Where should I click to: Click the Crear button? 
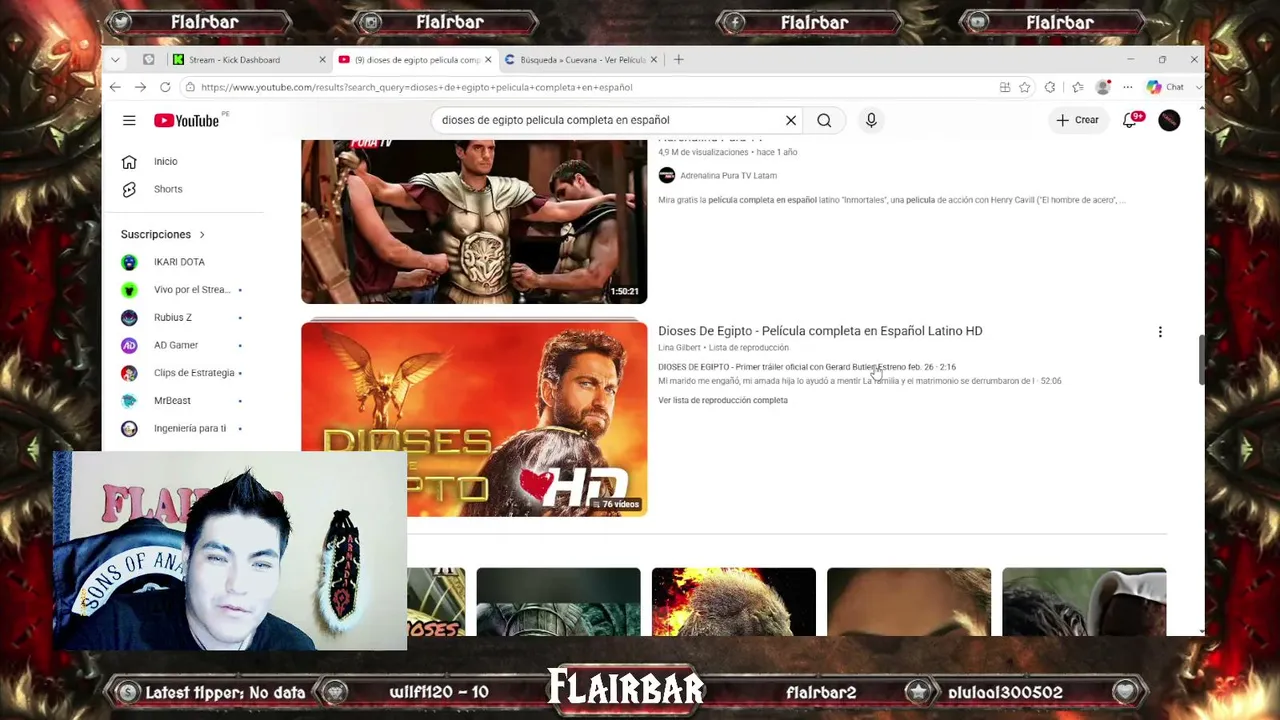[1077, 120]
